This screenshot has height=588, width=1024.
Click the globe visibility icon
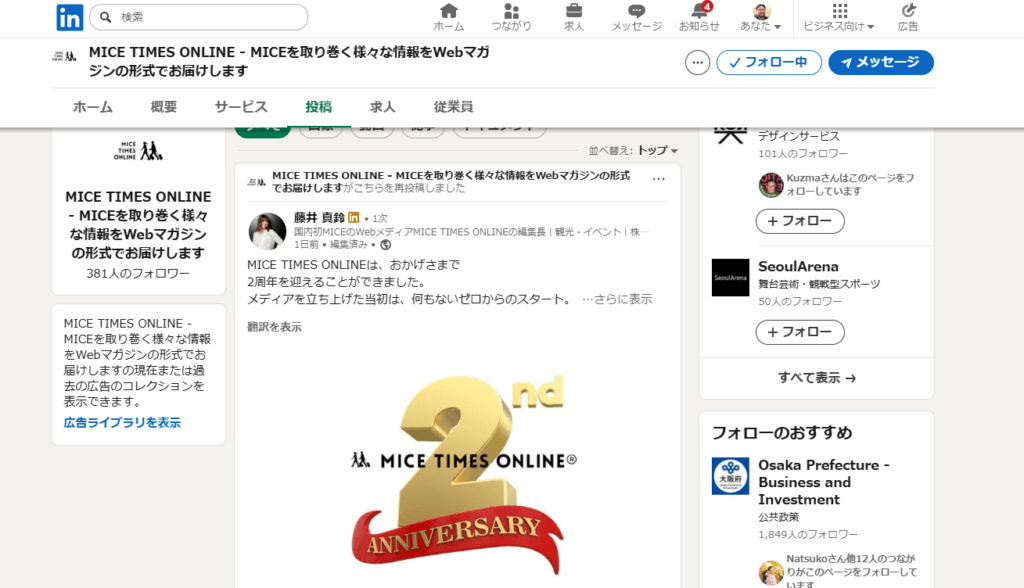click(386, 245)
